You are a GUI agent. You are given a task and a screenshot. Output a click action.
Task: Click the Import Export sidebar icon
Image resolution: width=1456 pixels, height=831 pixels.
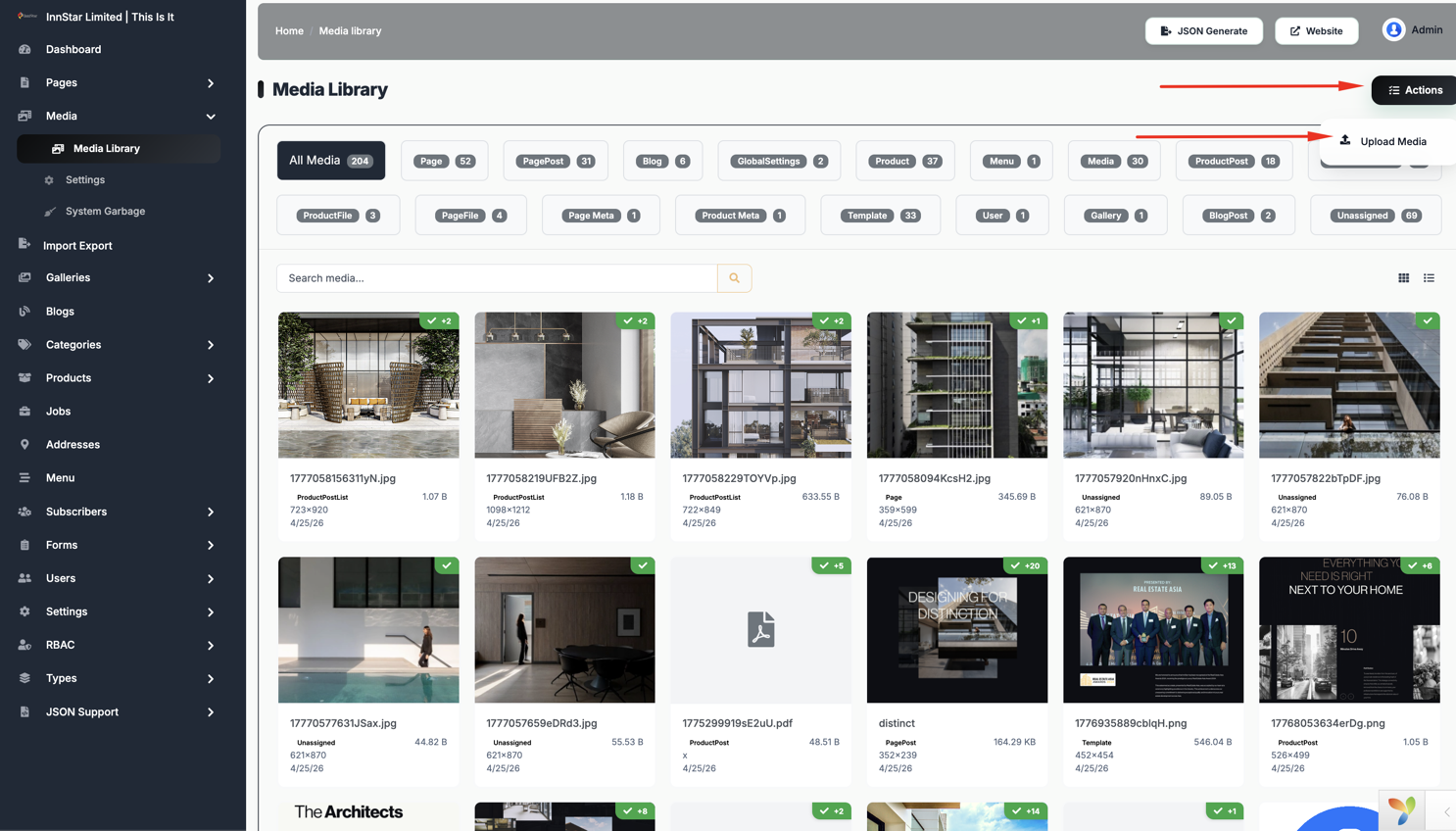pyautogui.click(x=24, y=245)
